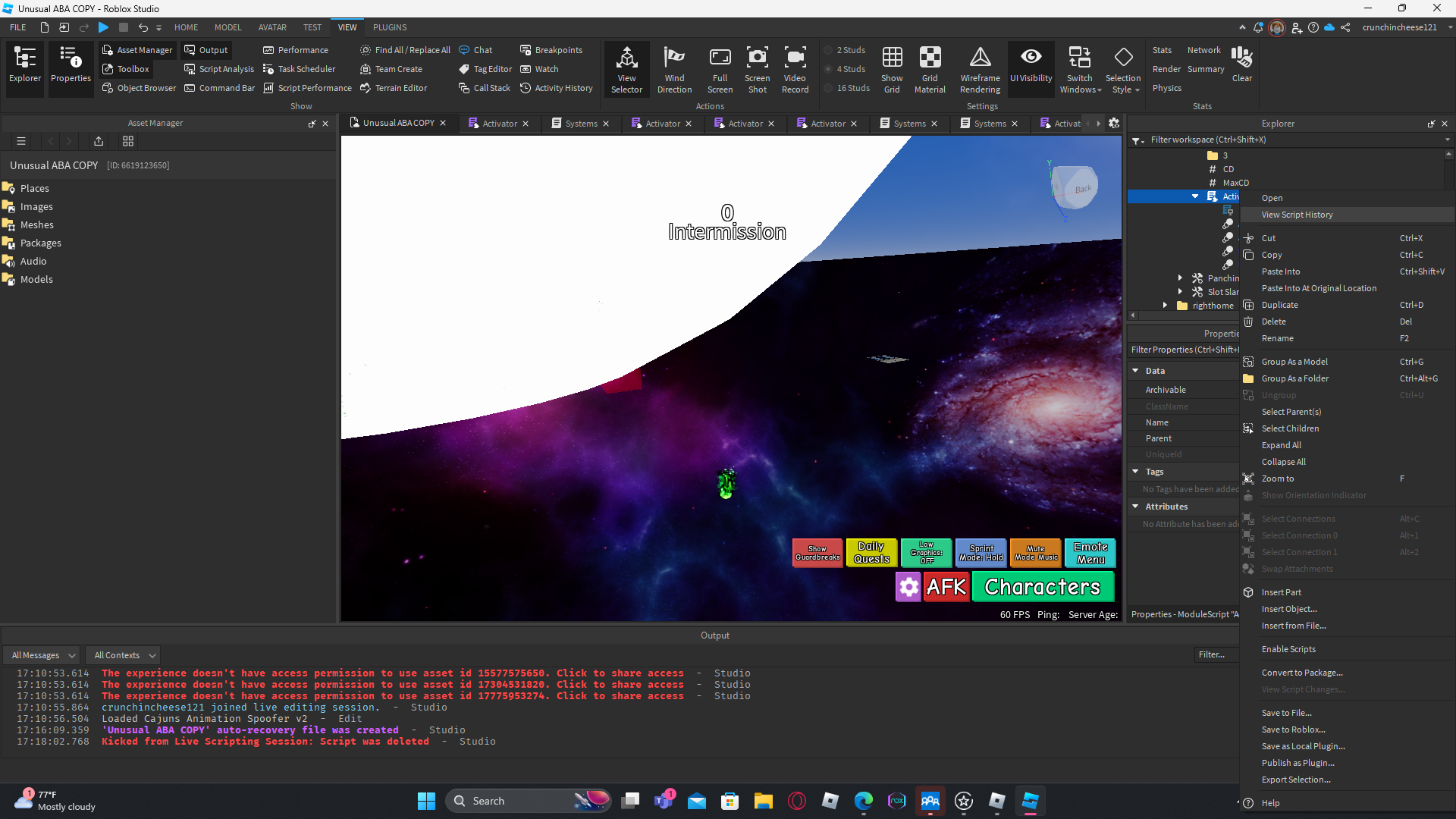Viewport: 1456px width, 819px height.
Task: Toggle Physics stats
Action: (1166, 88)
